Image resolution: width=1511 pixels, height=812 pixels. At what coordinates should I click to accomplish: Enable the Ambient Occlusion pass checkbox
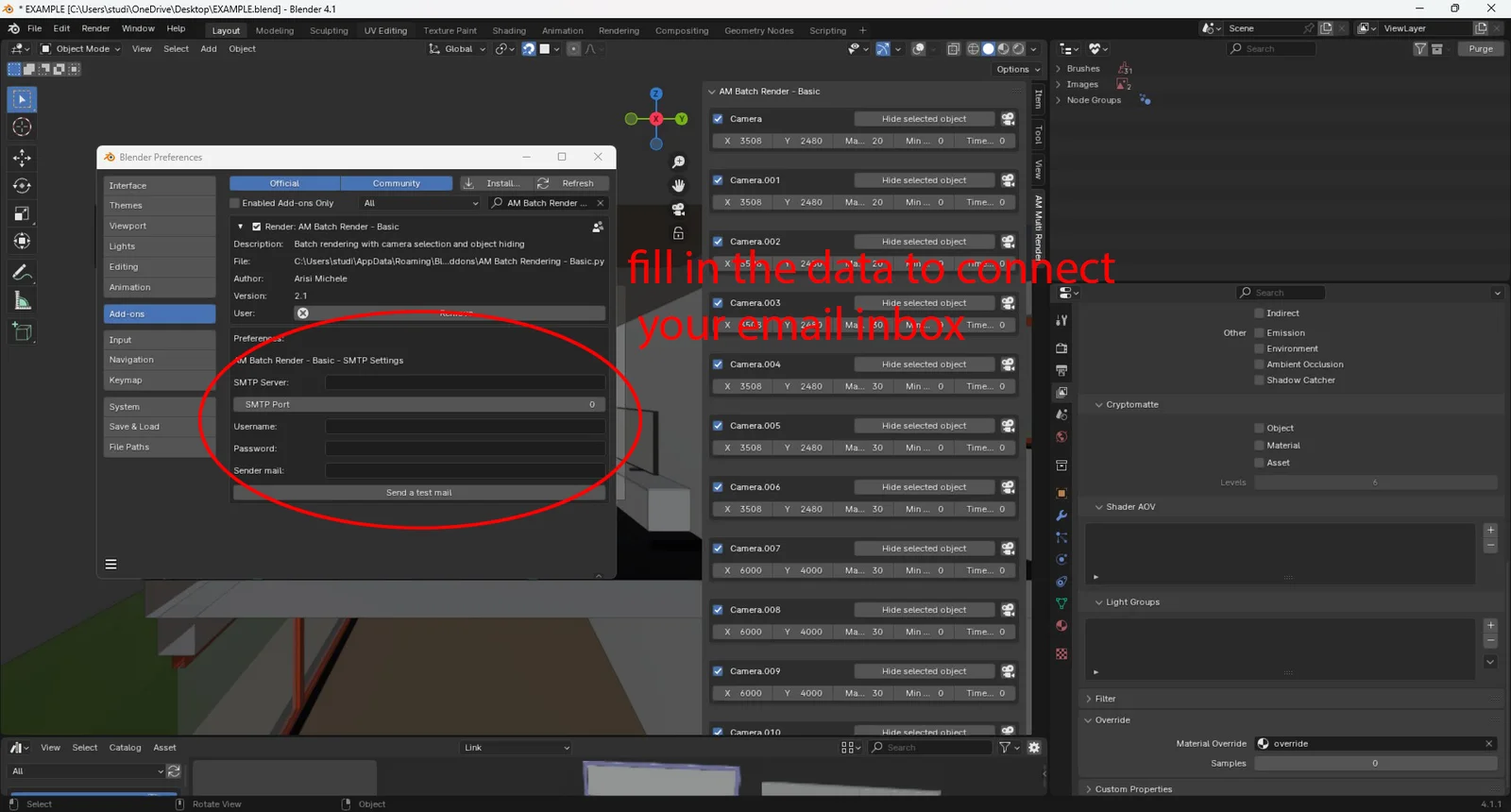tap(1259, 364)
